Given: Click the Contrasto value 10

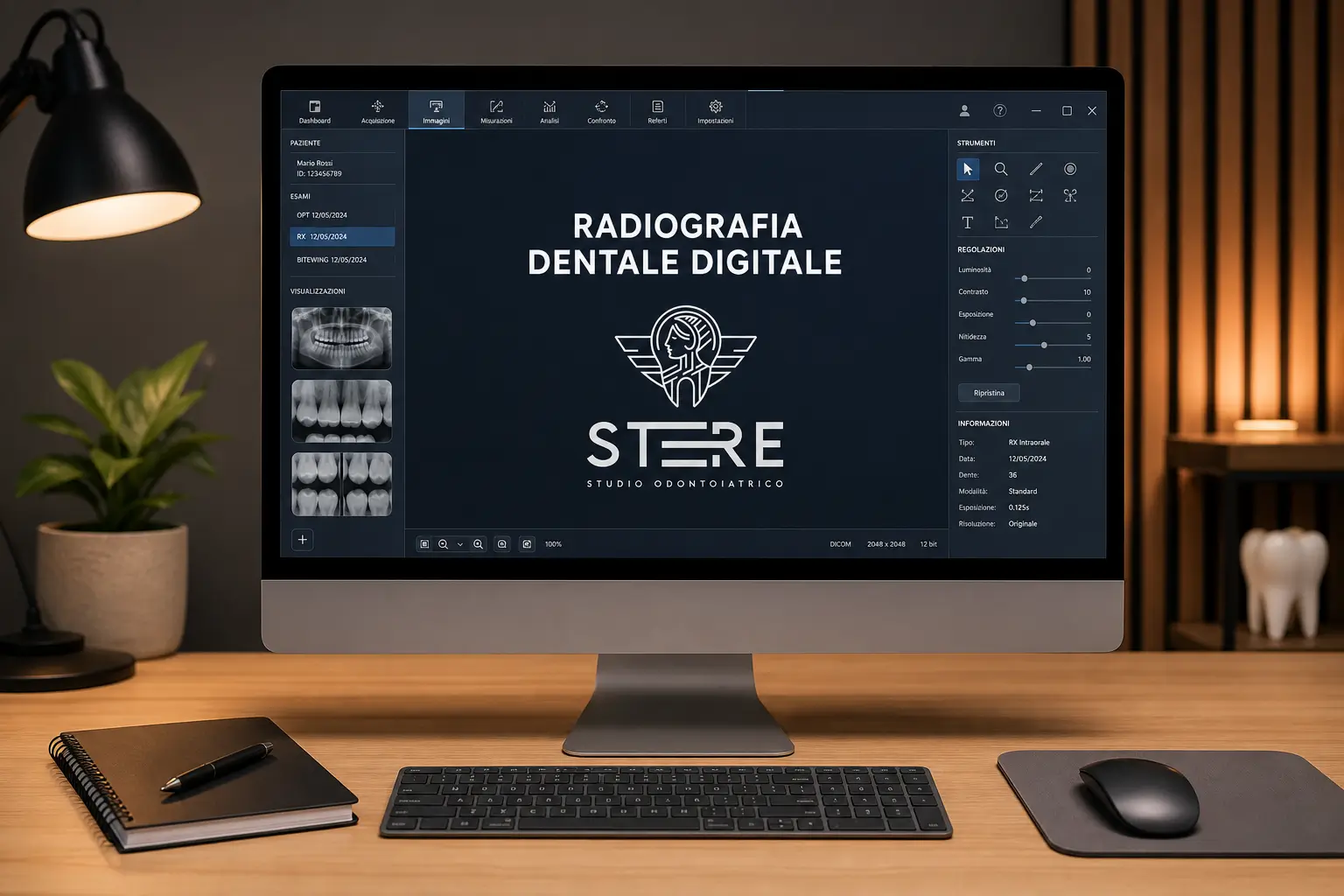Looking at the screenshot, I should pos(1087,292).
